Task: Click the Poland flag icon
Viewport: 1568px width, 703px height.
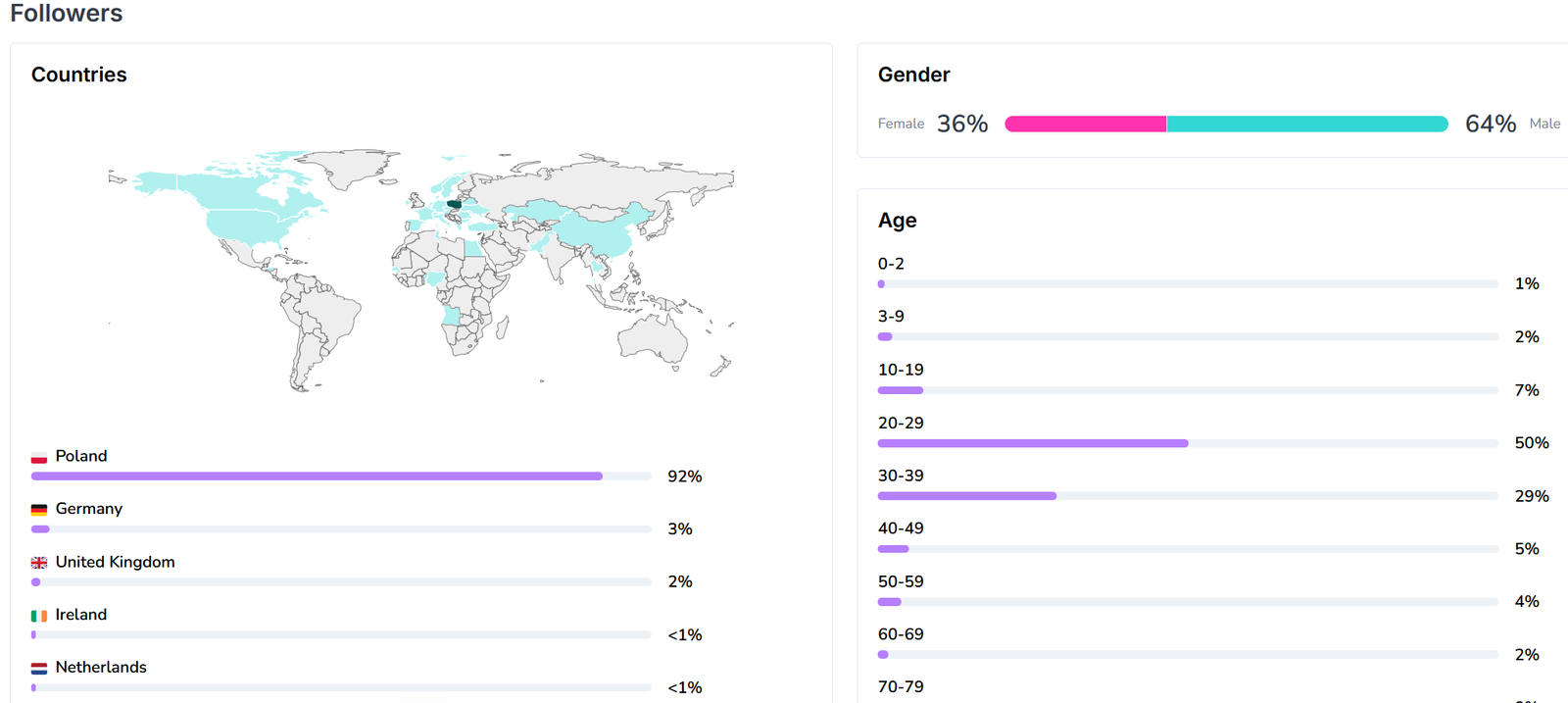Action: [x=39, y=457]
